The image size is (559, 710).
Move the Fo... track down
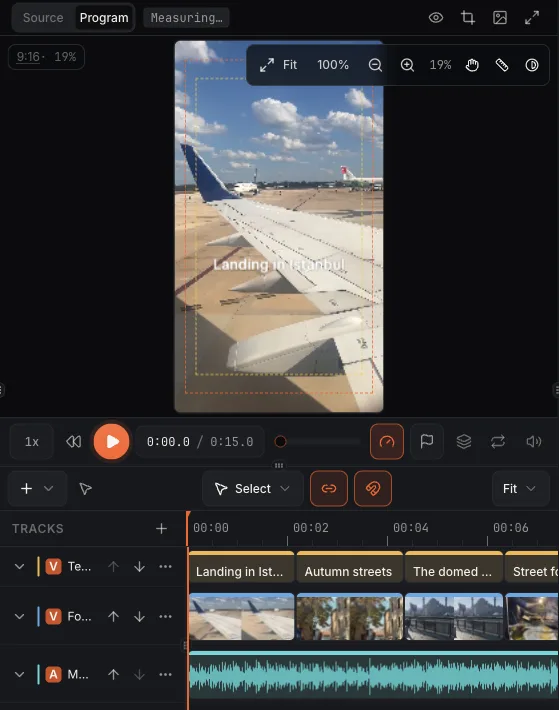pyautogui.click(x=139, y=616)
